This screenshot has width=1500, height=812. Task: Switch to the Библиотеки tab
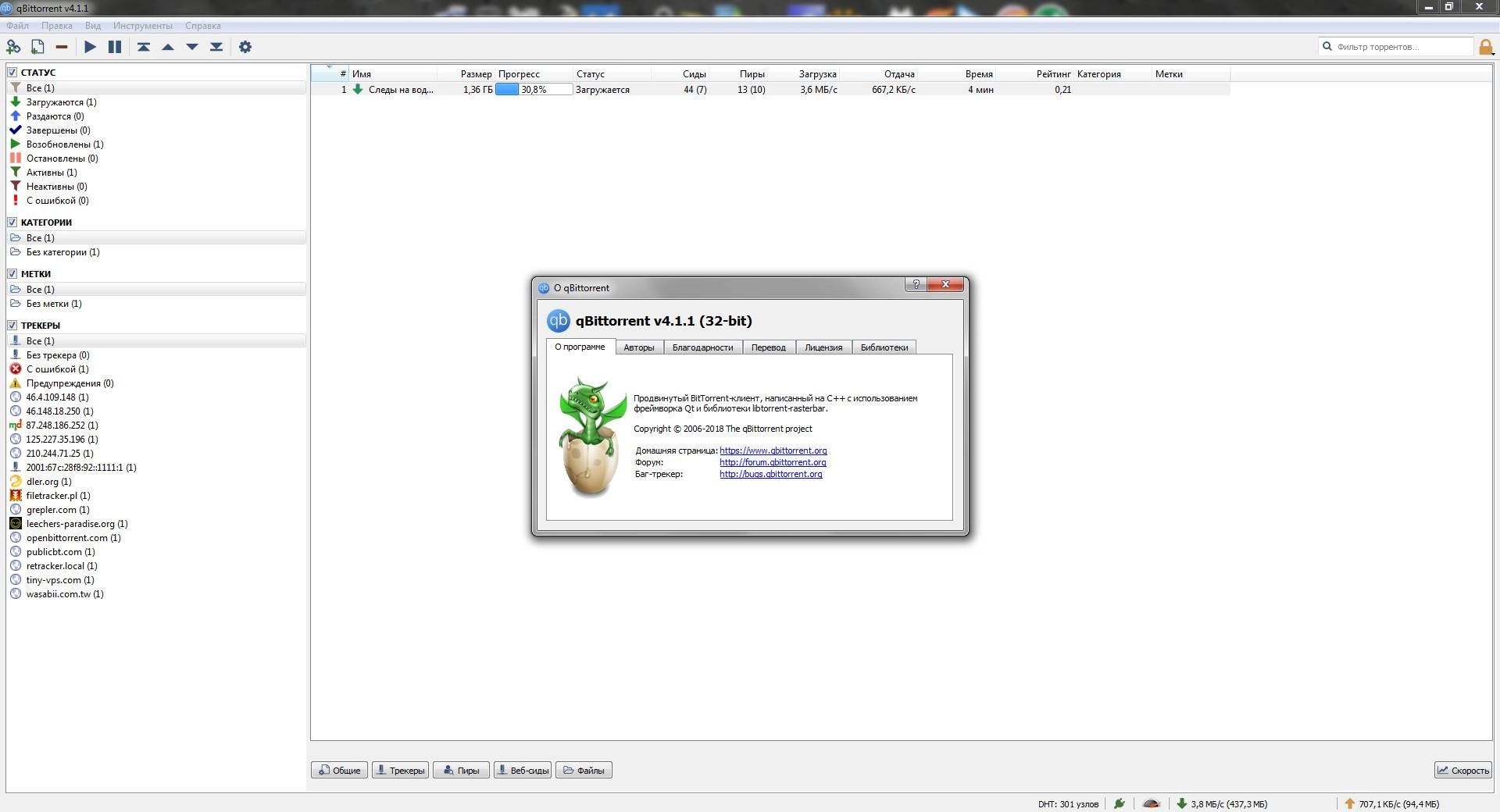[884, 347]
